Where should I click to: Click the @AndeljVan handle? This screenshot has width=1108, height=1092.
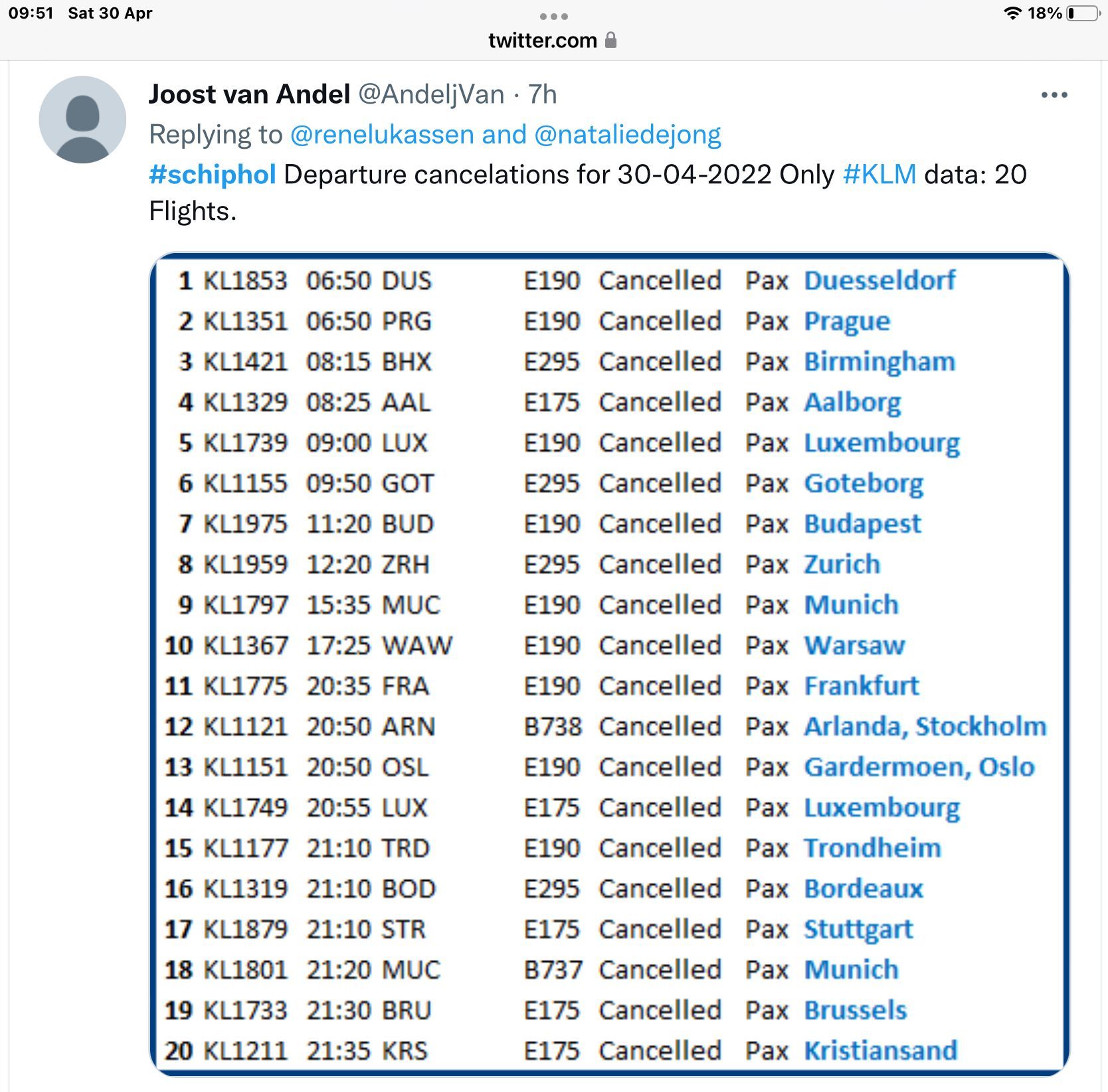coord(432,94)
